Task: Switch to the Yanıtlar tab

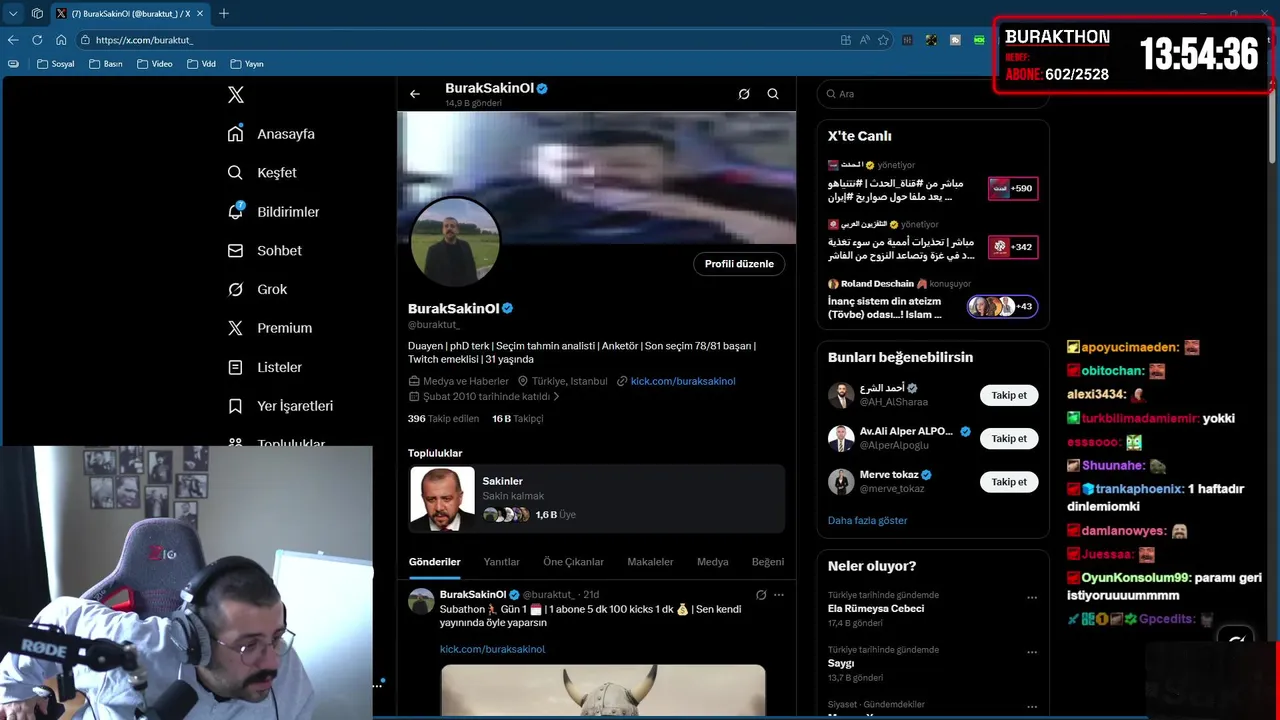Action: tap(502, 562)
